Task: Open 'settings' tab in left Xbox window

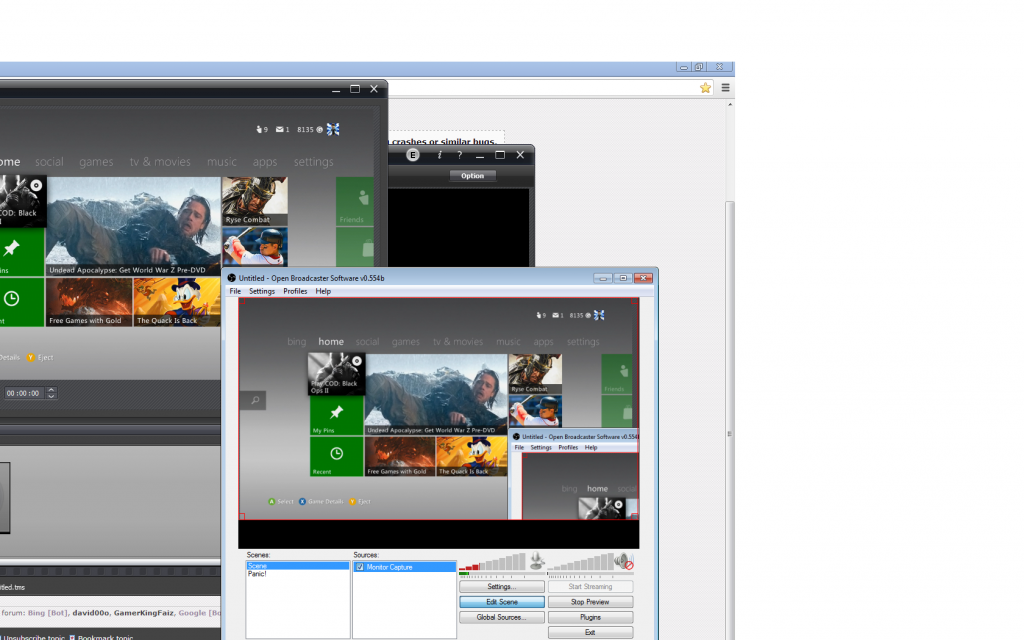Action: click(x=313, y=161)
